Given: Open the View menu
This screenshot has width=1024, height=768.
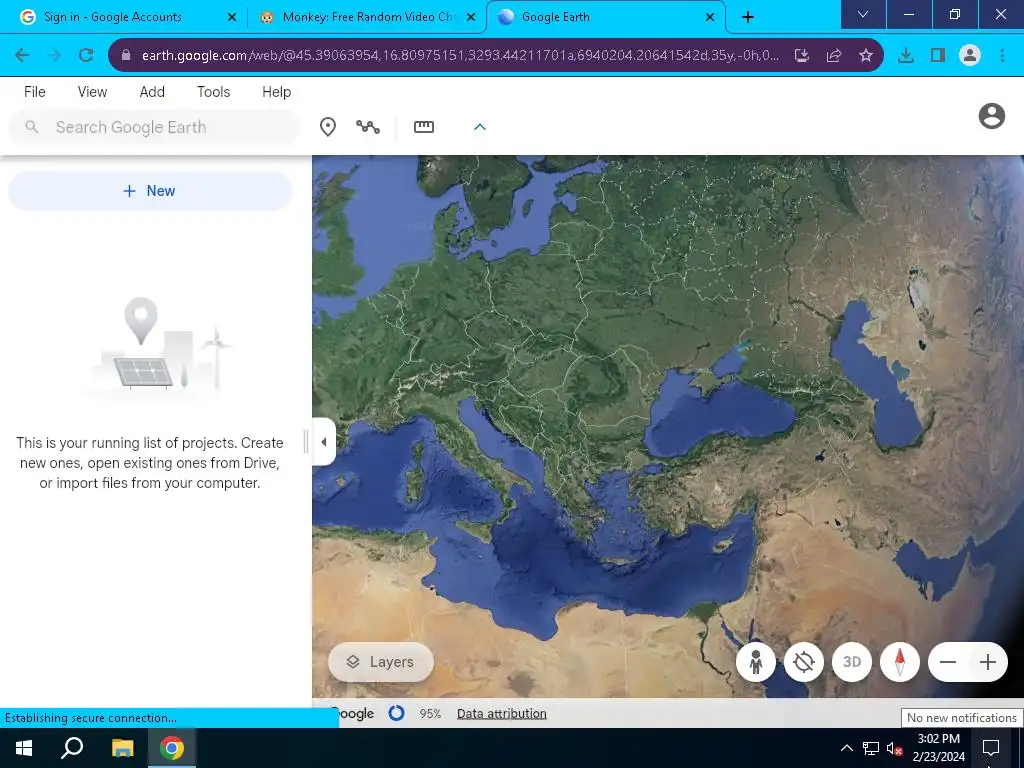Looking at the screenshot, I should pyautogui.click(x=92, y=92).
